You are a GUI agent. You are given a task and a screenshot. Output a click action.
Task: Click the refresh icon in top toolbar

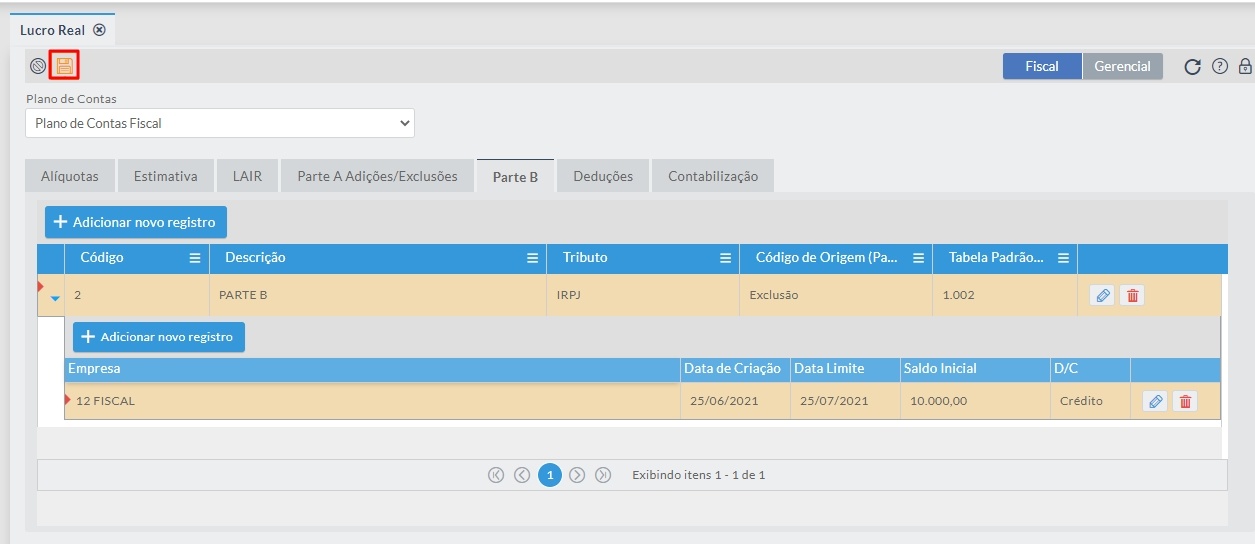[x=1192, y=67]
